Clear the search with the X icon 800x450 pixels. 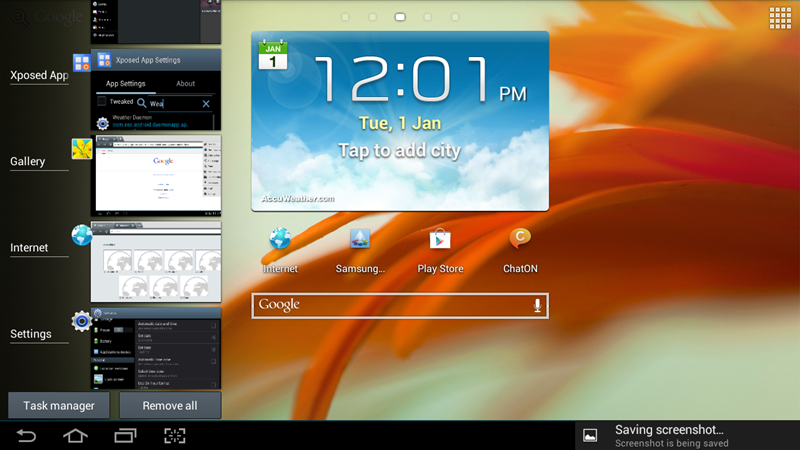click(x=206, y=104)
